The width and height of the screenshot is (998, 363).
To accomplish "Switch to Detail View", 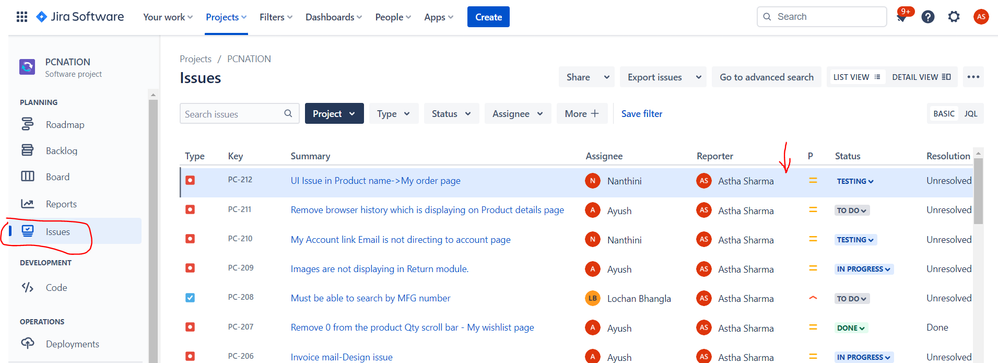I will pyautogui.click(x=921, y=77).
